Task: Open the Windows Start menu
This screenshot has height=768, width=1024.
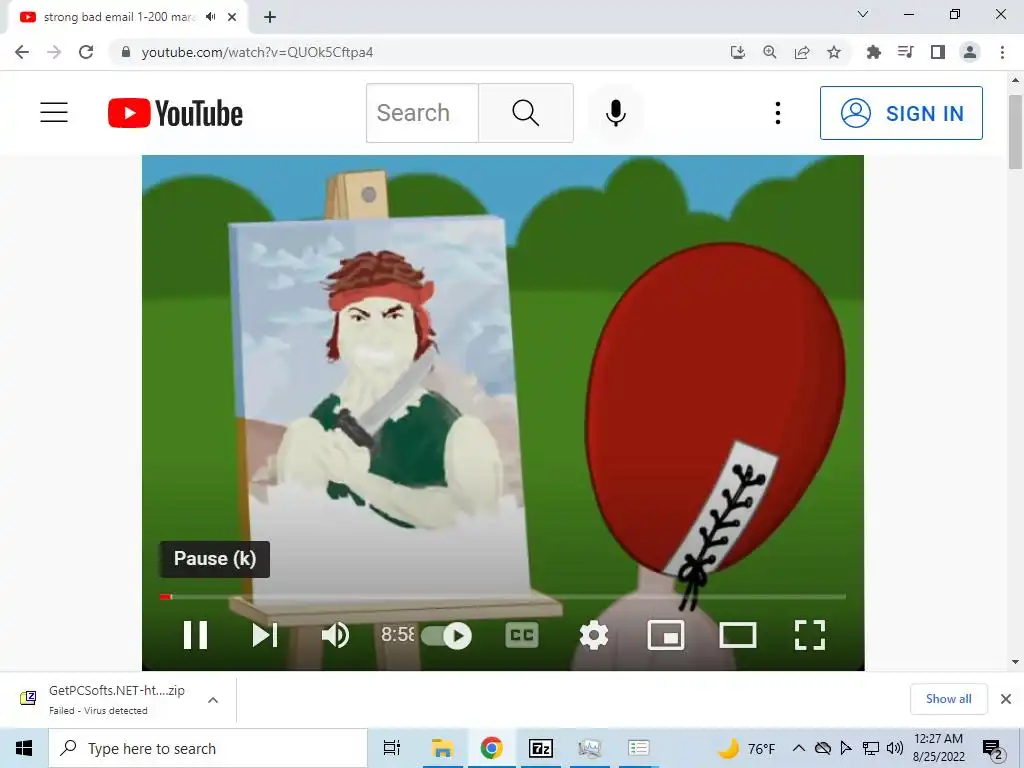Action: 24,748
